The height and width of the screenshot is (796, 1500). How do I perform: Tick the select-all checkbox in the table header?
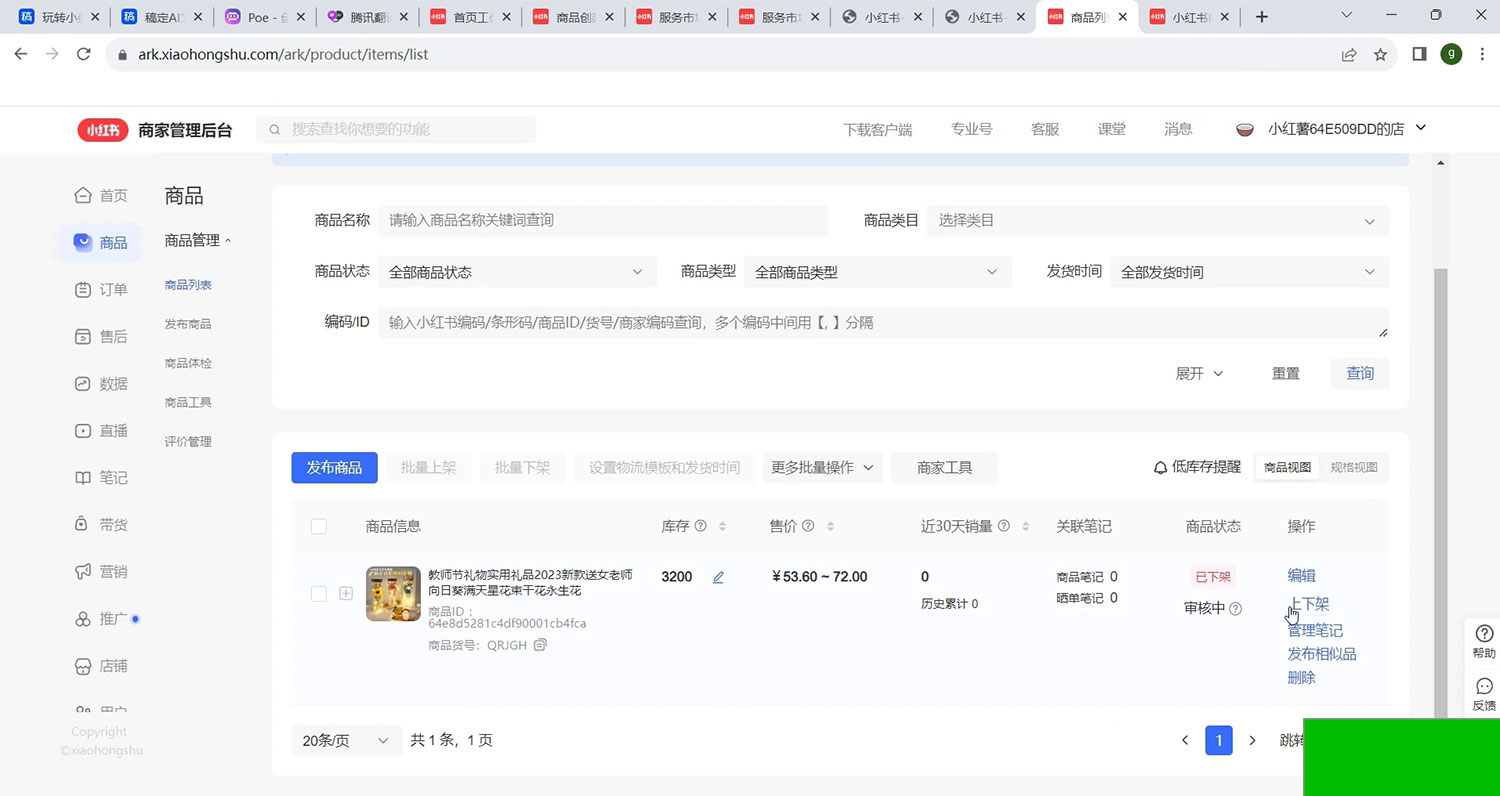click(x=319, y=526)
